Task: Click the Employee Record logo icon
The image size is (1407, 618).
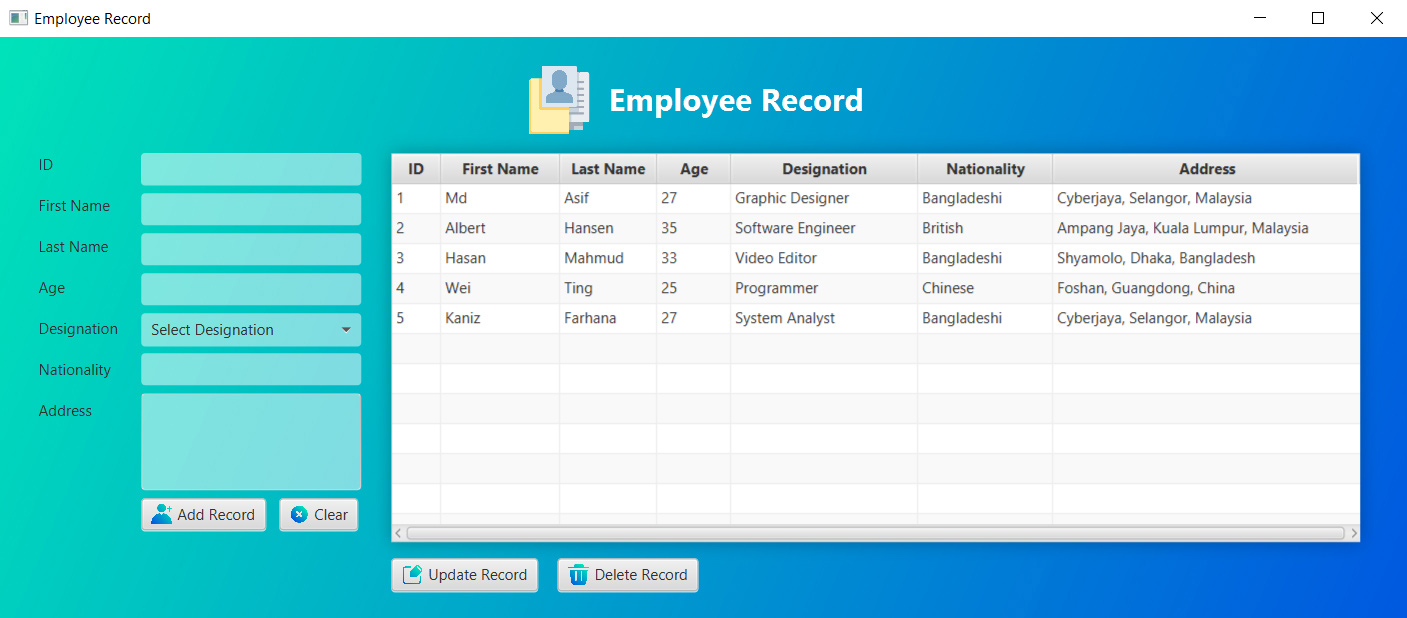Action: (x=559, y=100)
